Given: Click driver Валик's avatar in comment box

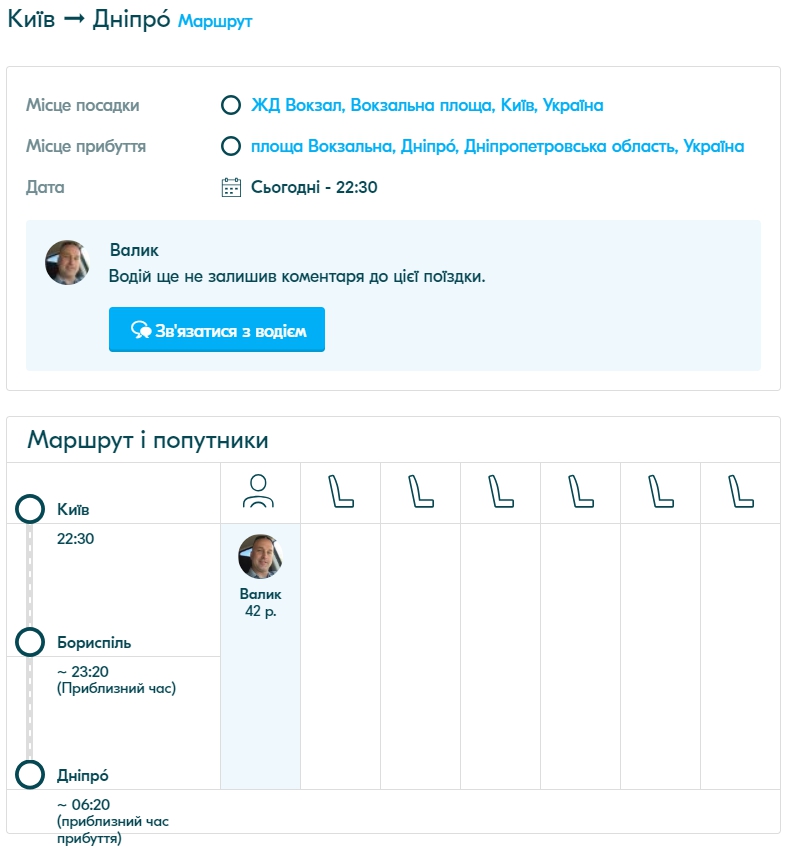Looking at the screenshot, I should tap(67, 262).
